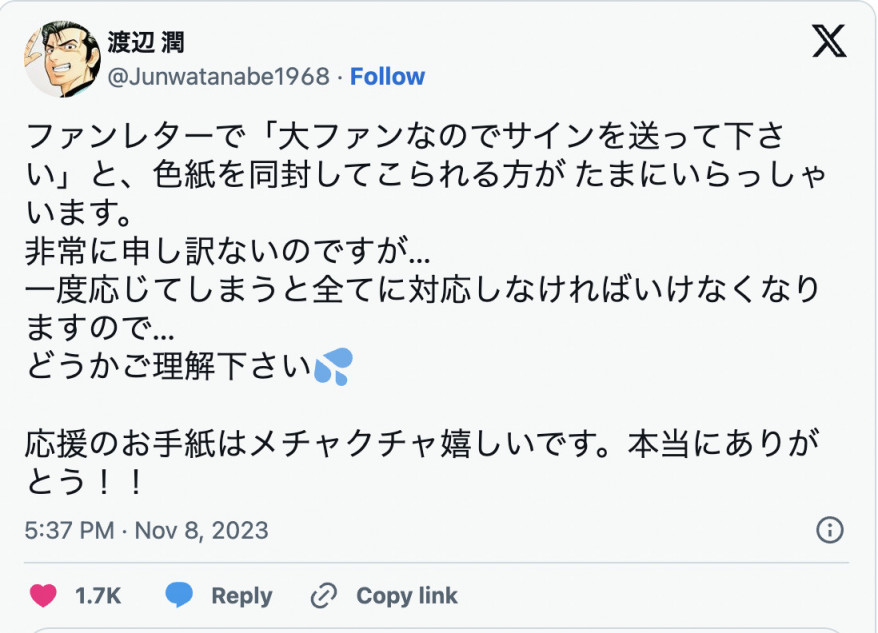
Task: Click the chain-link icon beside Copy link
Action: (323, 595)
